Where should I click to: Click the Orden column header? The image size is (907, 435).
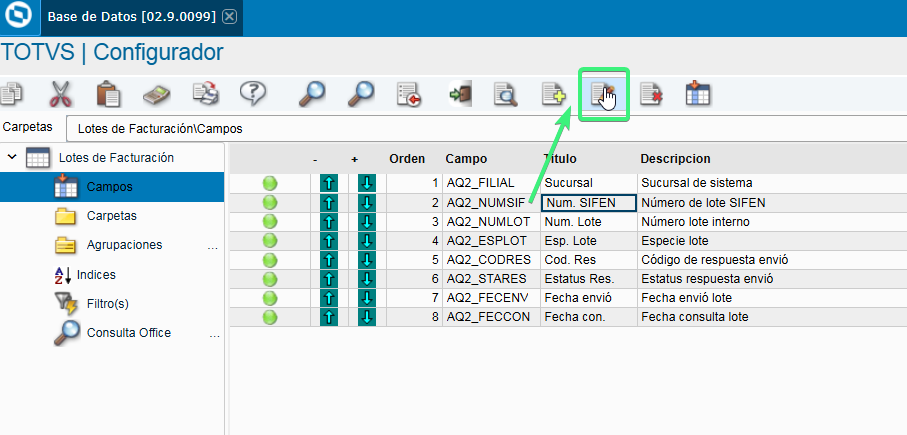[x=407, y=158]
